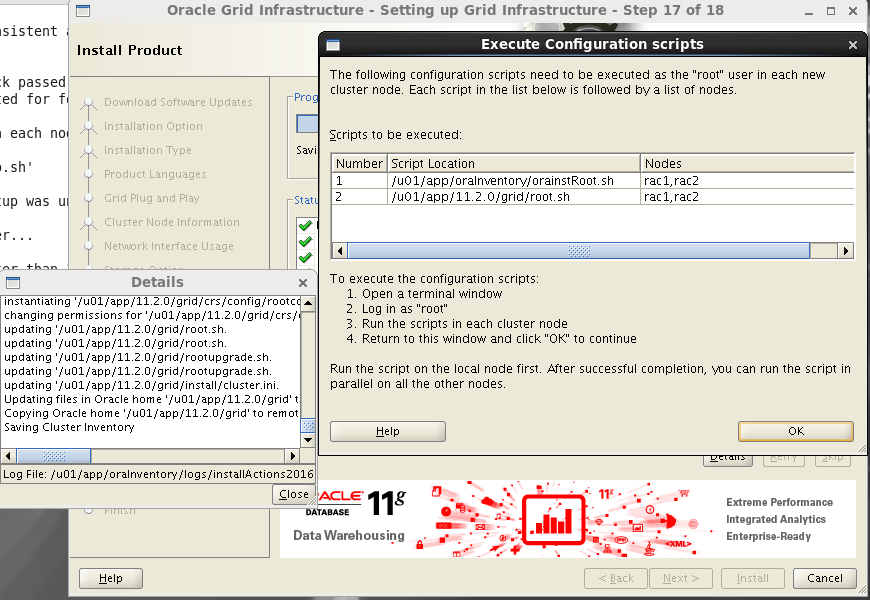The width and height of the screenshot is (870, 600).
Task: Click the 'Saving Cluster Inventory' log line
Action: point(69,427)
